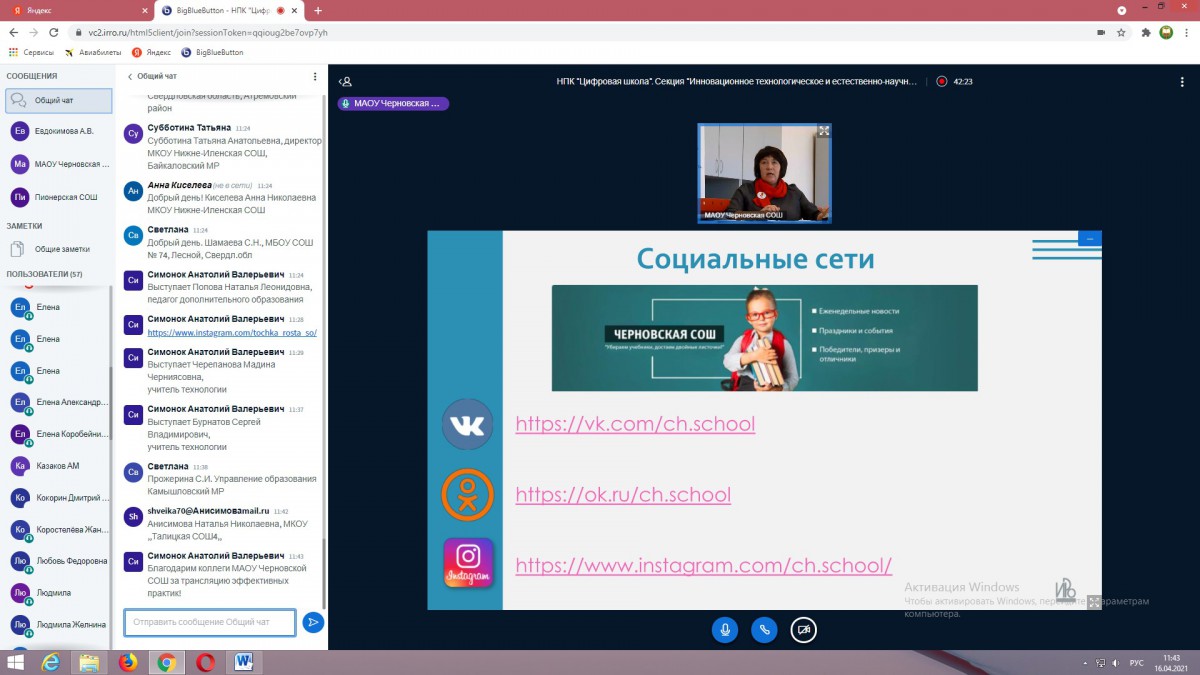The image size is (1200, 675).
Task: Open the vk.com/ch.school link on slide
Action: pyautogui.click(x=635, y=424)
